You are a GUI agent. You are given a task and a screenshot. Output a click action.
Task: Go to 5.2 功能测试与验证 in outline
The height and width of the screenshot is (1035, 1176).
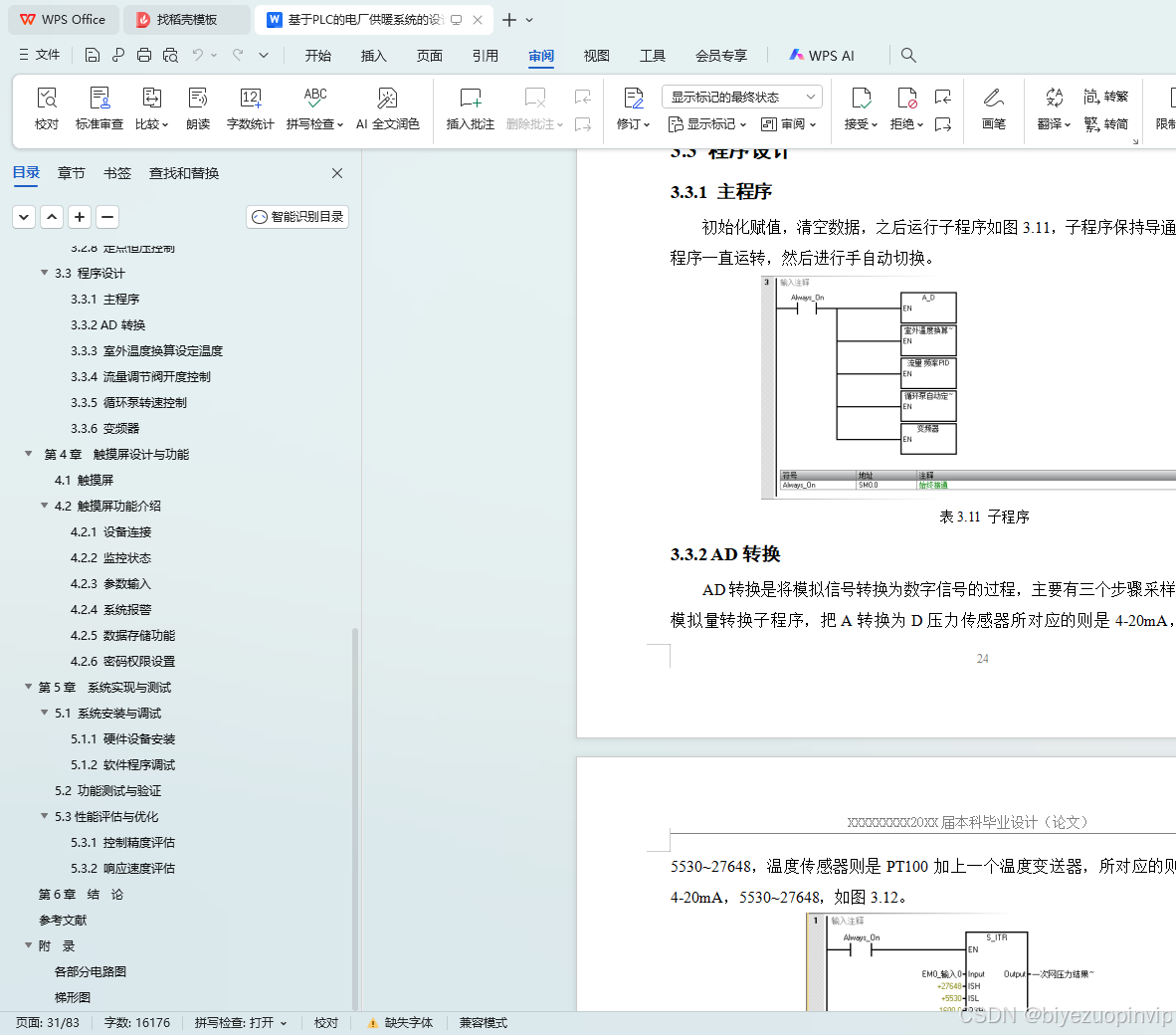click(108, 790)
